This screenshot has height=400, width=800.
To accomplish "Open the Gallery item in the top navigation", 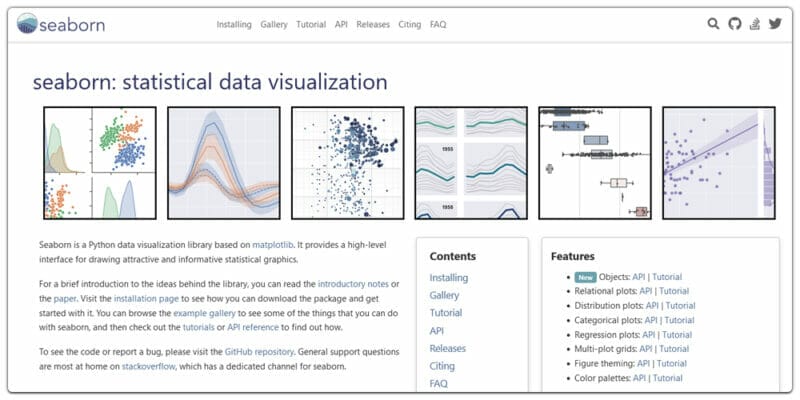I will click(x=274, y=24).
